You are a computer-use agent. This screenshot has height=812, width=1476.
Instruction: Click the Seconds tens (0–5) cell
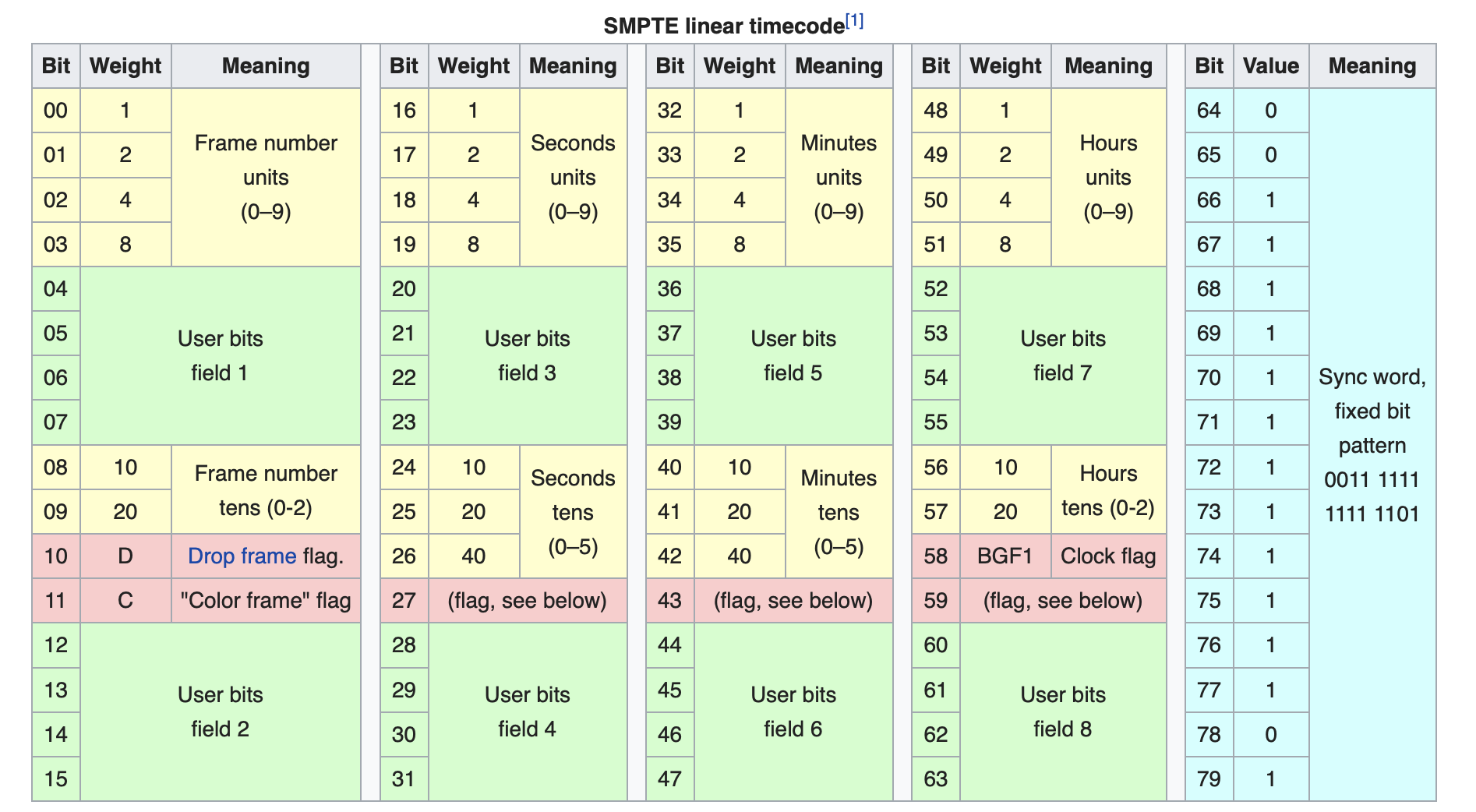(x=573, y=511)
